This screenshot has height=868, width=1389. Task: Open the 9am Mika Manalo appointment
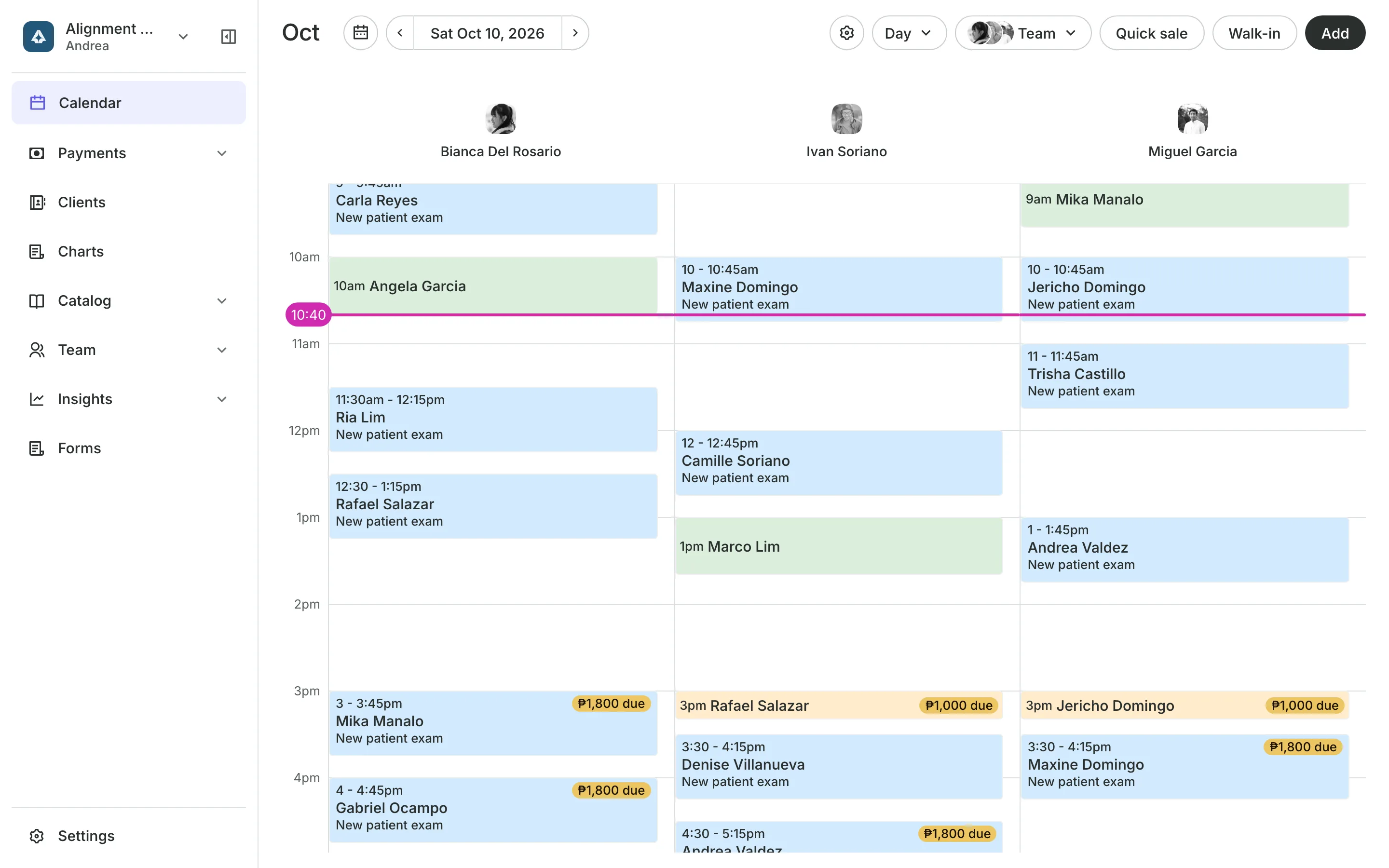click(1185, 205)
